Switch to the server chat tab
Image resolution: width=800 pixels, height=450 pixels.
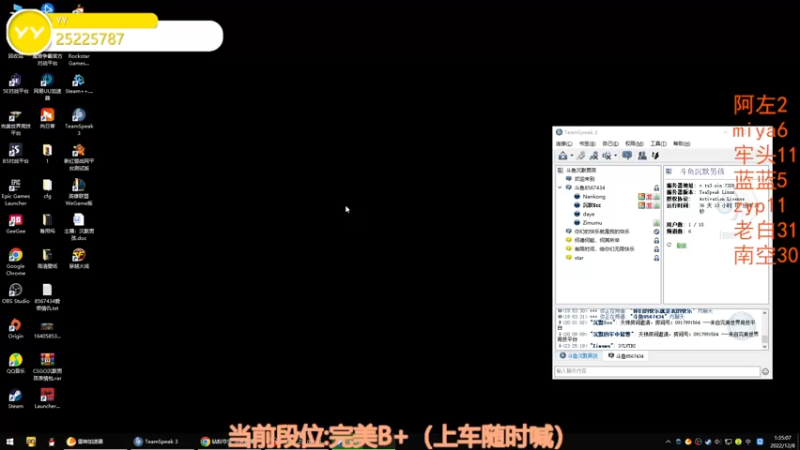(x=579, y=356)
